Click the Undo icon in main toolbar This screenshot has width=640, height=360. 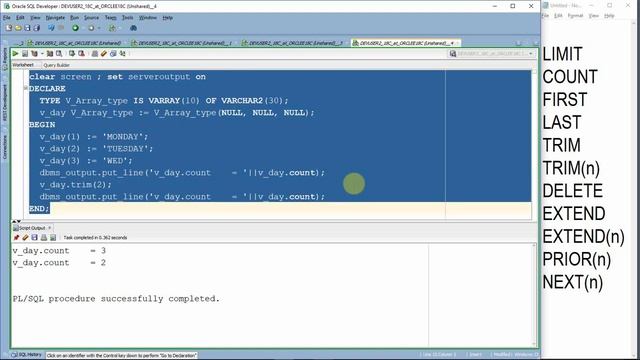[51, 28]
